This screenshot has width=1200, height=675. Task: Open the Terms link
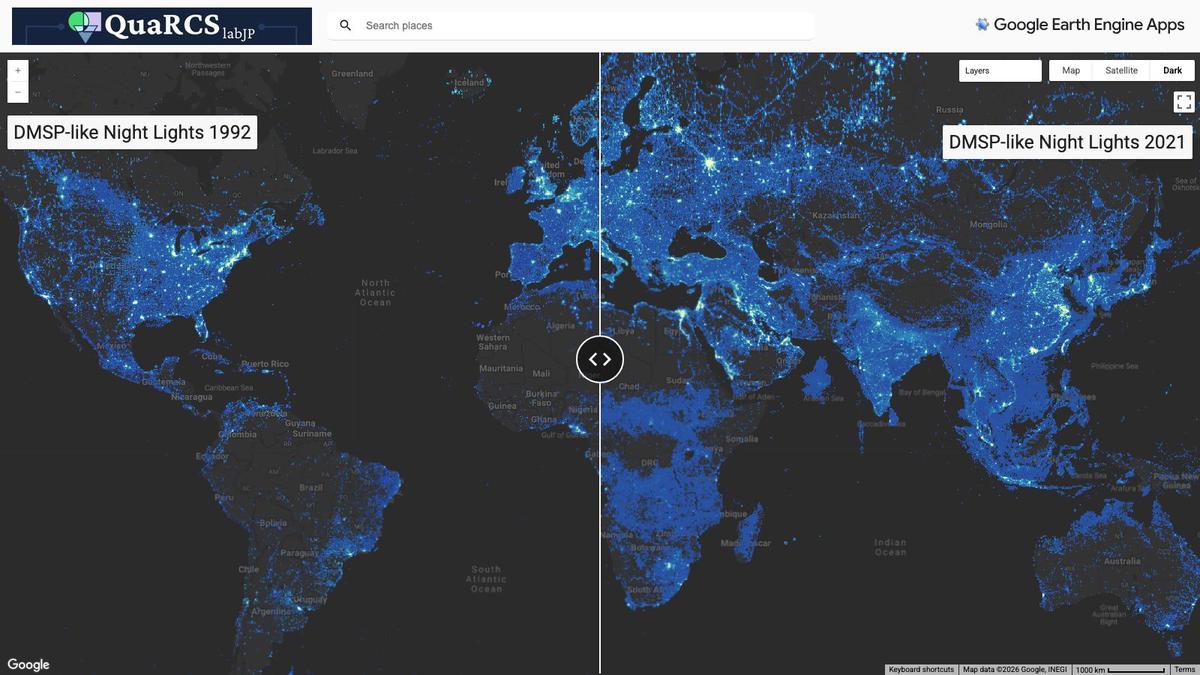point(1184,669)
